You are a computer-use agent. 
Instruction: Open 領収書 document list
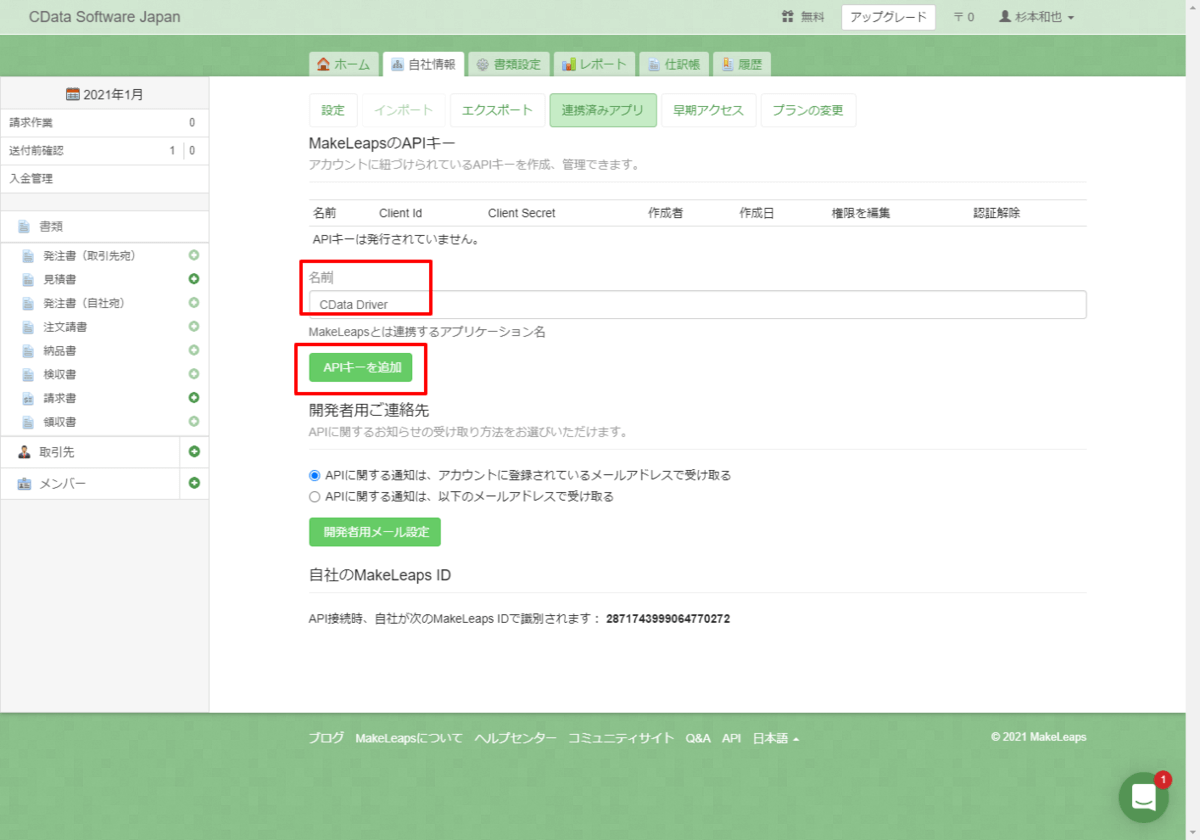point(60,422)
